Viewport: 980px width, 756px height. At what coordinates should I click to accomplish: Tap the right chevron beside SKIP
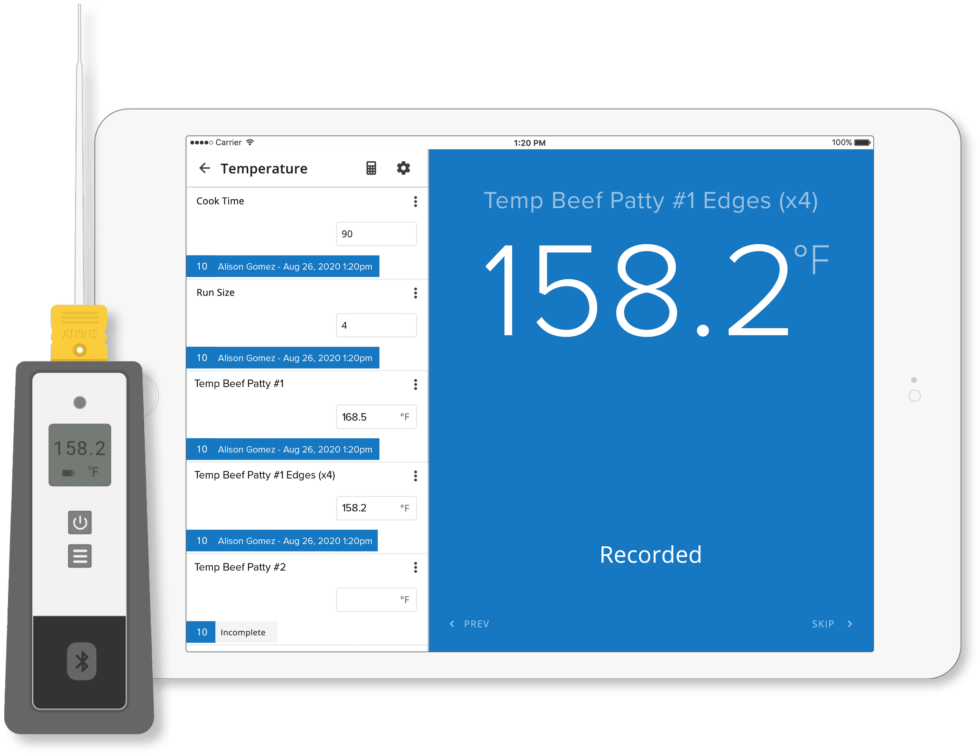(x=849, y=623)
